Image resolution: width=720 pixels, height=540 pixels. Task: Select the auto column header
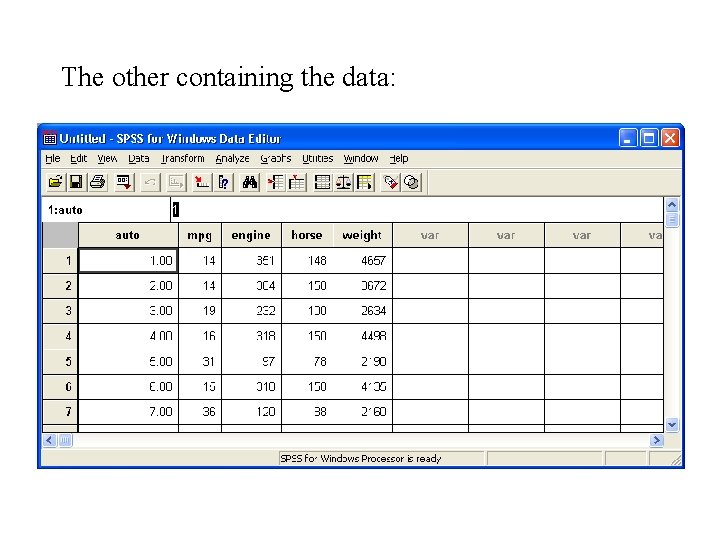tap(128, 235)
